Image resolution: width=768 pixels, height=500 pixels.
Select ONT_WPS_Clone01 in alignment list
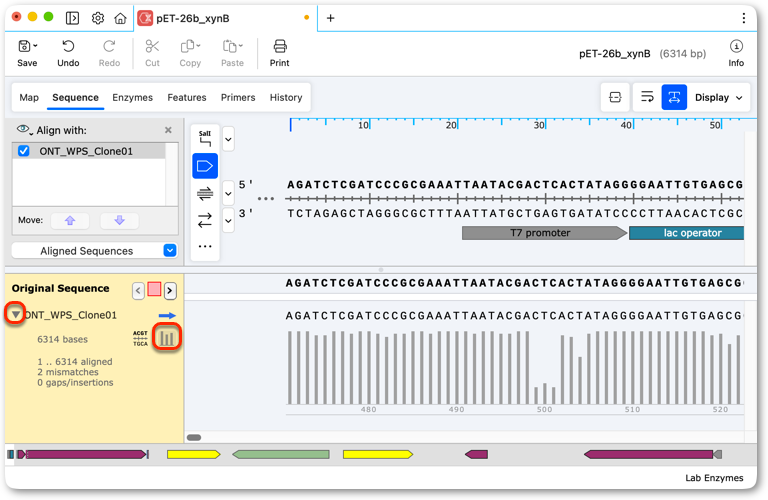tap(89, 151)
